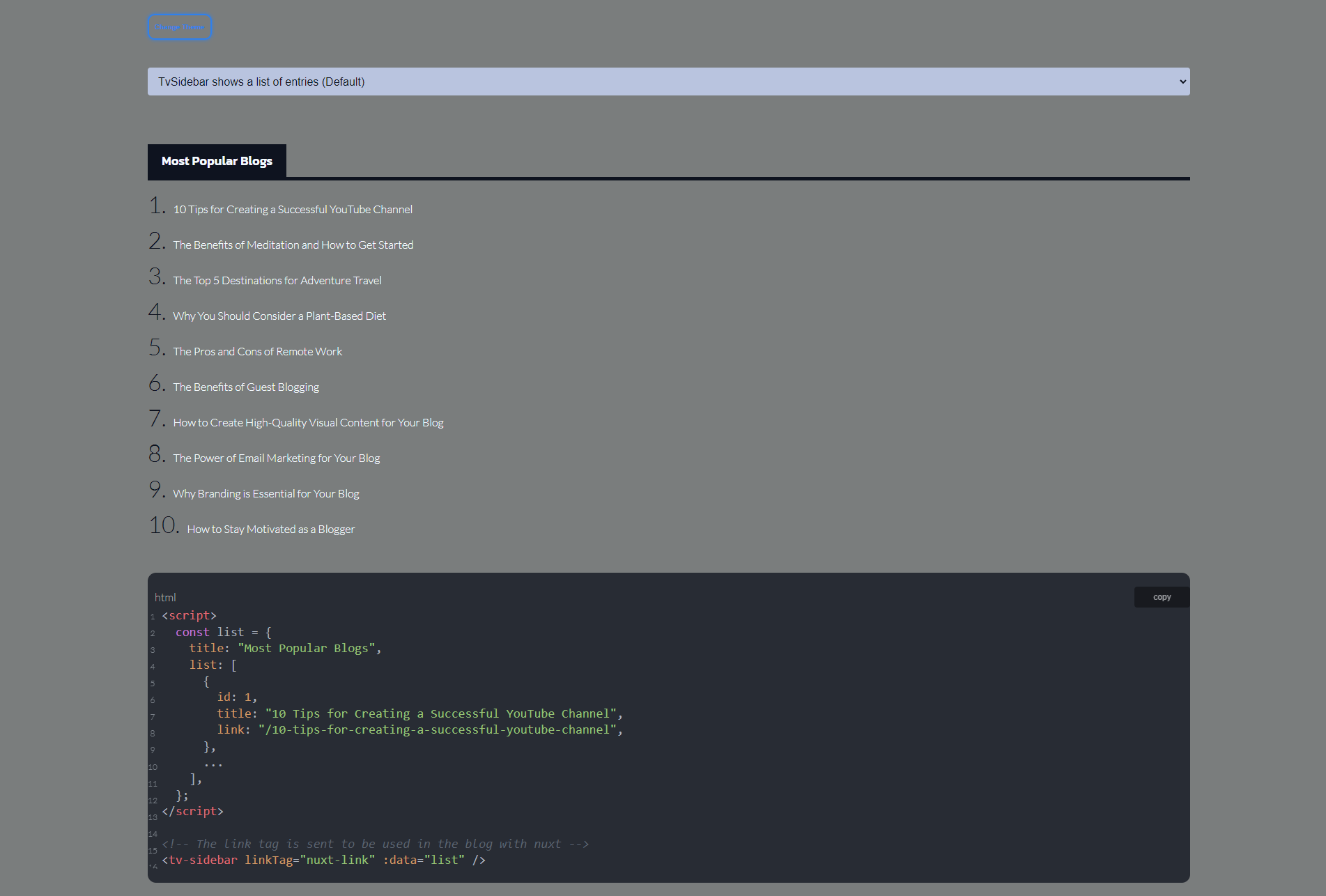Open 'How to Stay Motivated as a Blogger'
Image resolution: width=1326 pixels, height=896 pixels.
click(x=271, y=529)
